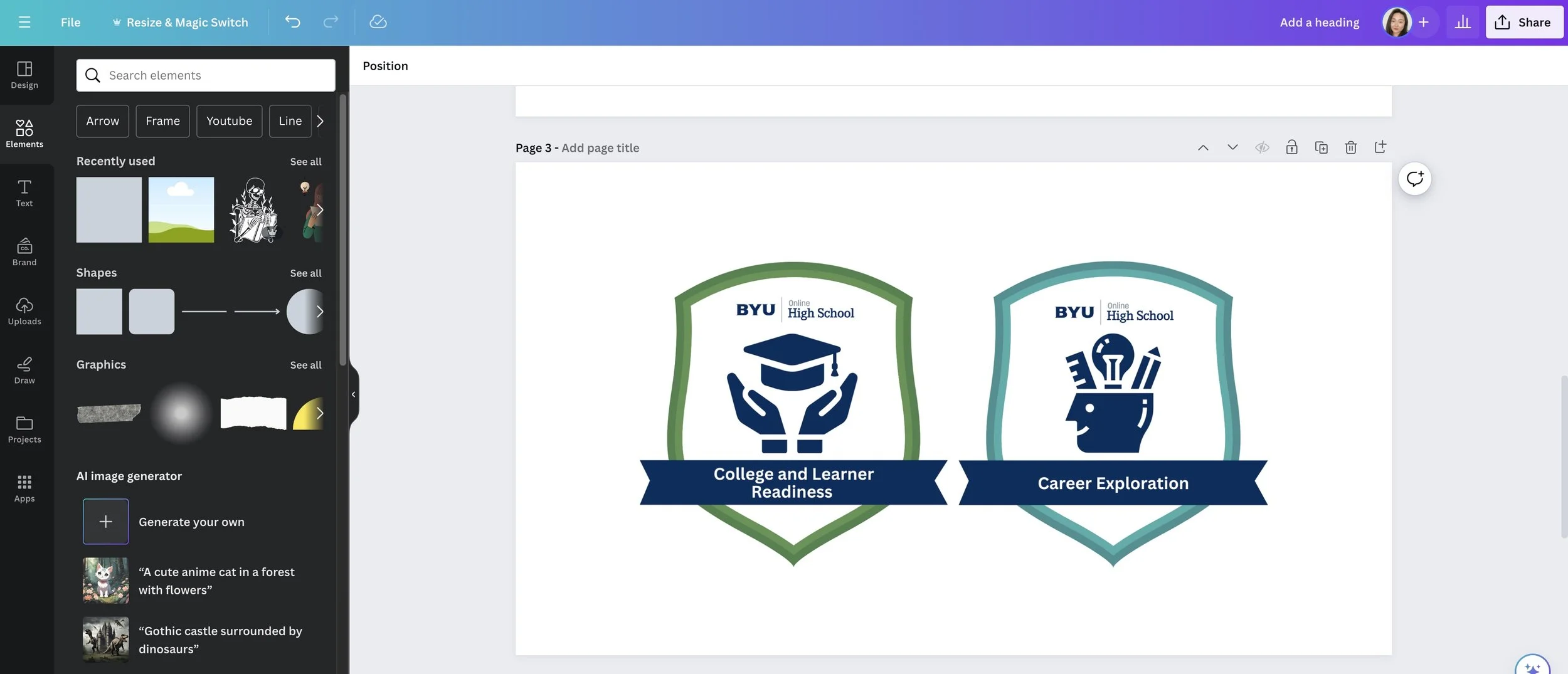1568x674 pixels.
Task: Add a comment with bubble icon
Action: tap(1414, 179)
